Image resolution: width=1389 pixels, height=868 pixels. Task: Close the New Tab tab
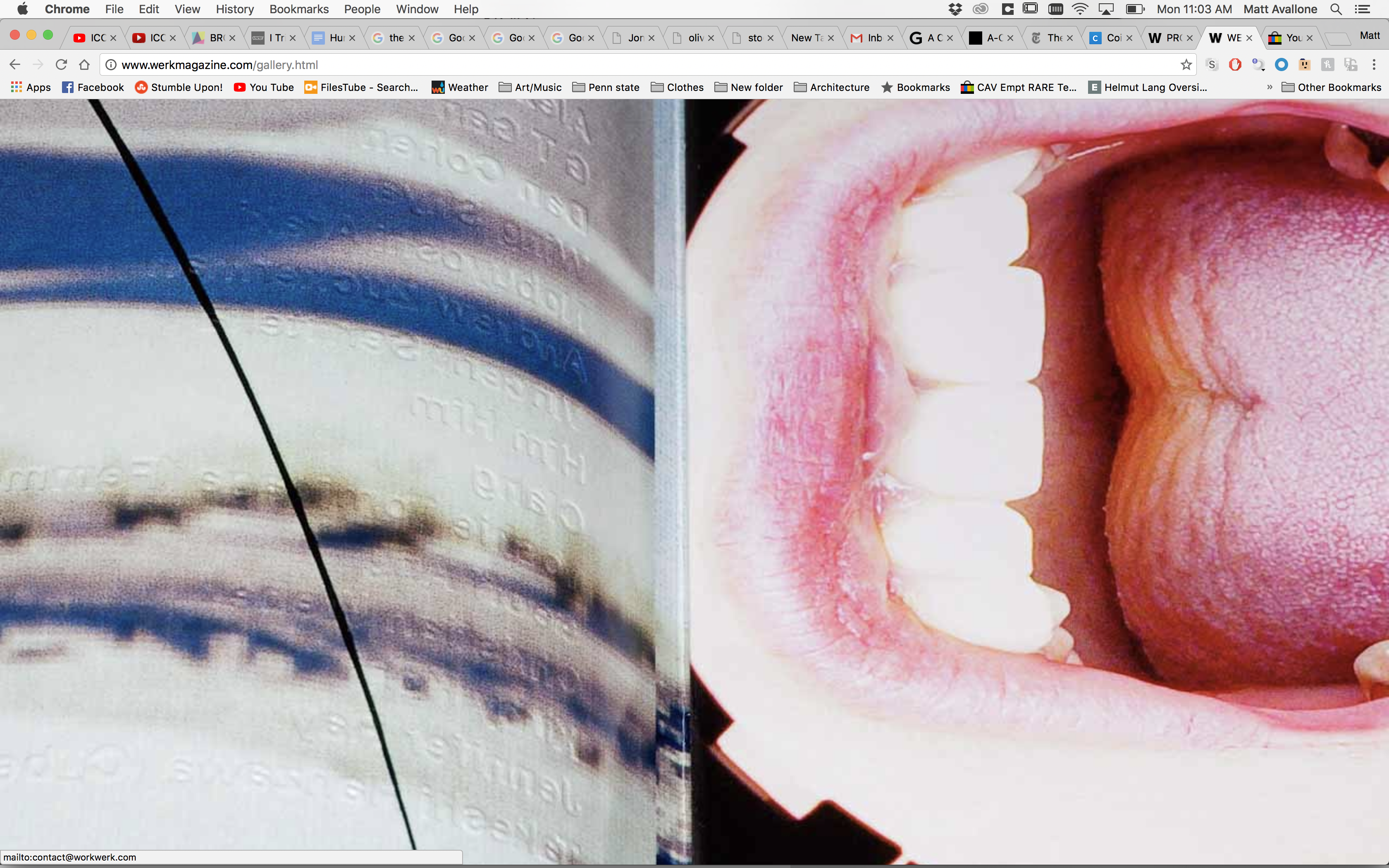pos(831,38)
